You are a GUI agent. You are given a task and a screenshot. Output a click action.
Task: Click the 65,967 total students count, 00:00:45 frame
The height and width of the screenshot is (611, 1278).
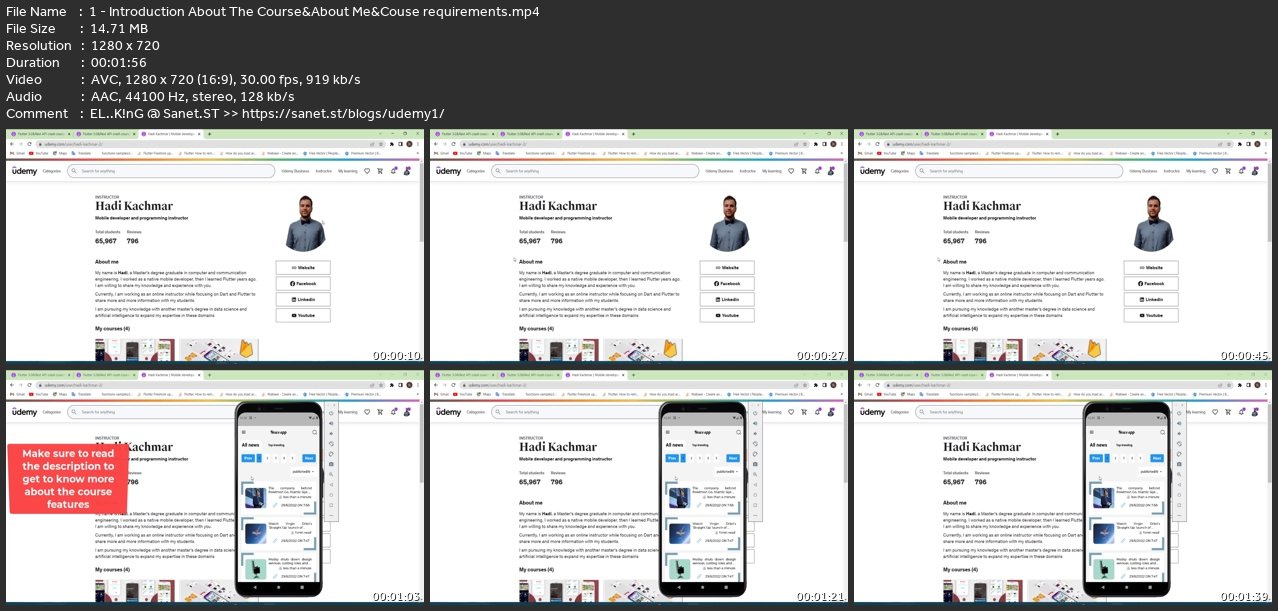point(952,241)
